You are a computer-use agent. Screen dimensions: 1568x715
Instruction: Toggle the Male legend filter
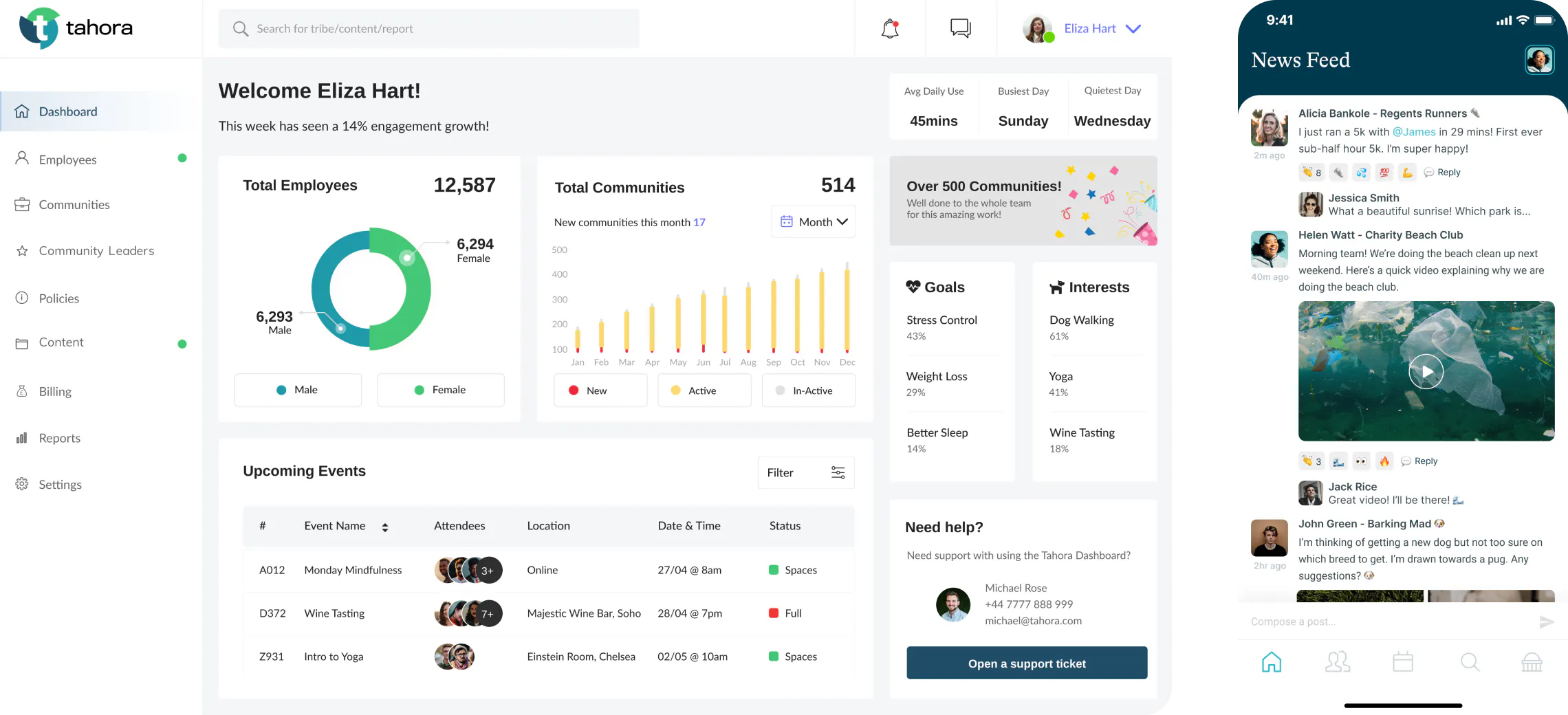coord(298,390)
